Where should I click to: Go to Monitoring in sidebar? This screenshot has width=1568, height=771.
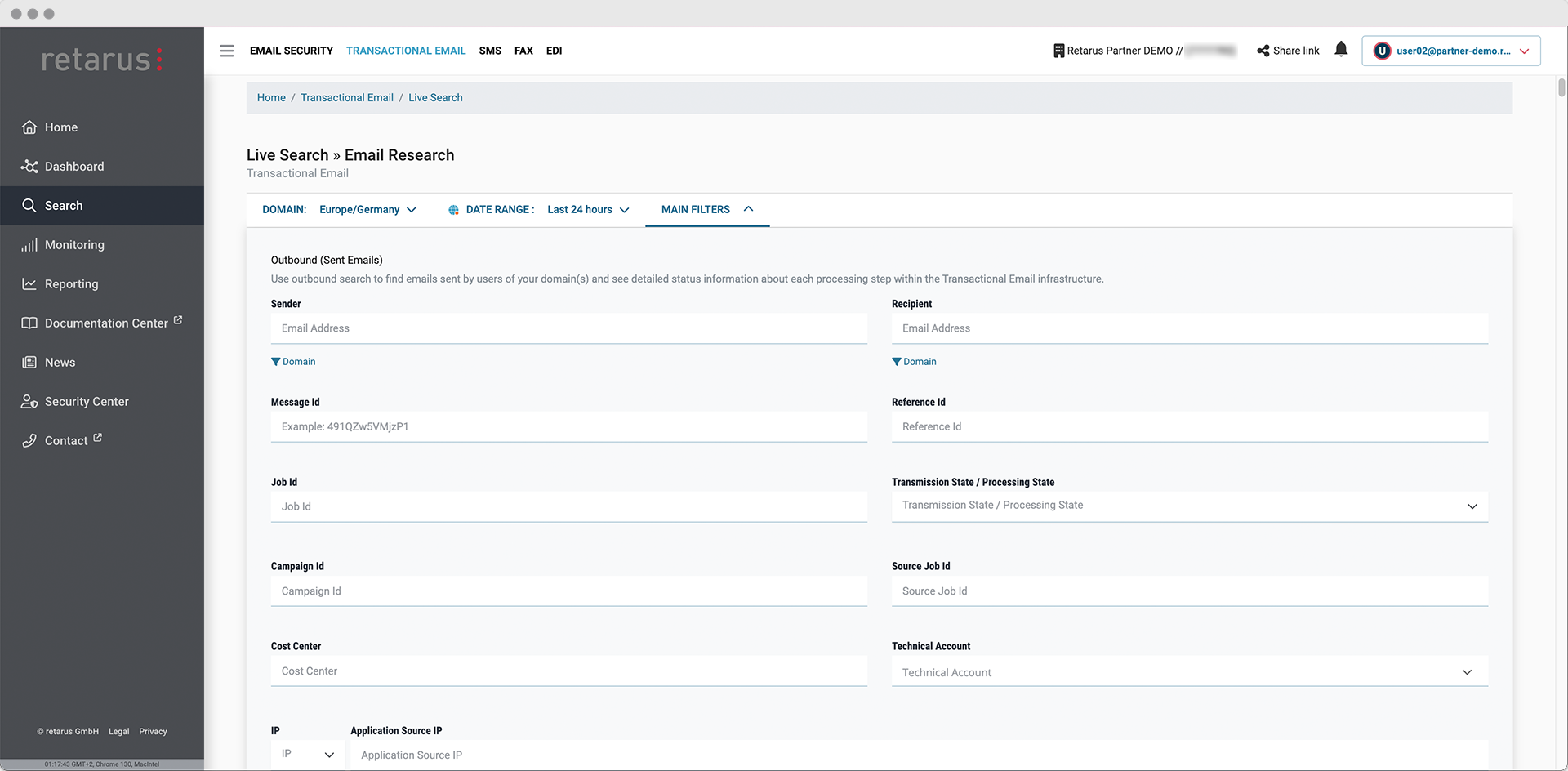click(x=102, y=245)
